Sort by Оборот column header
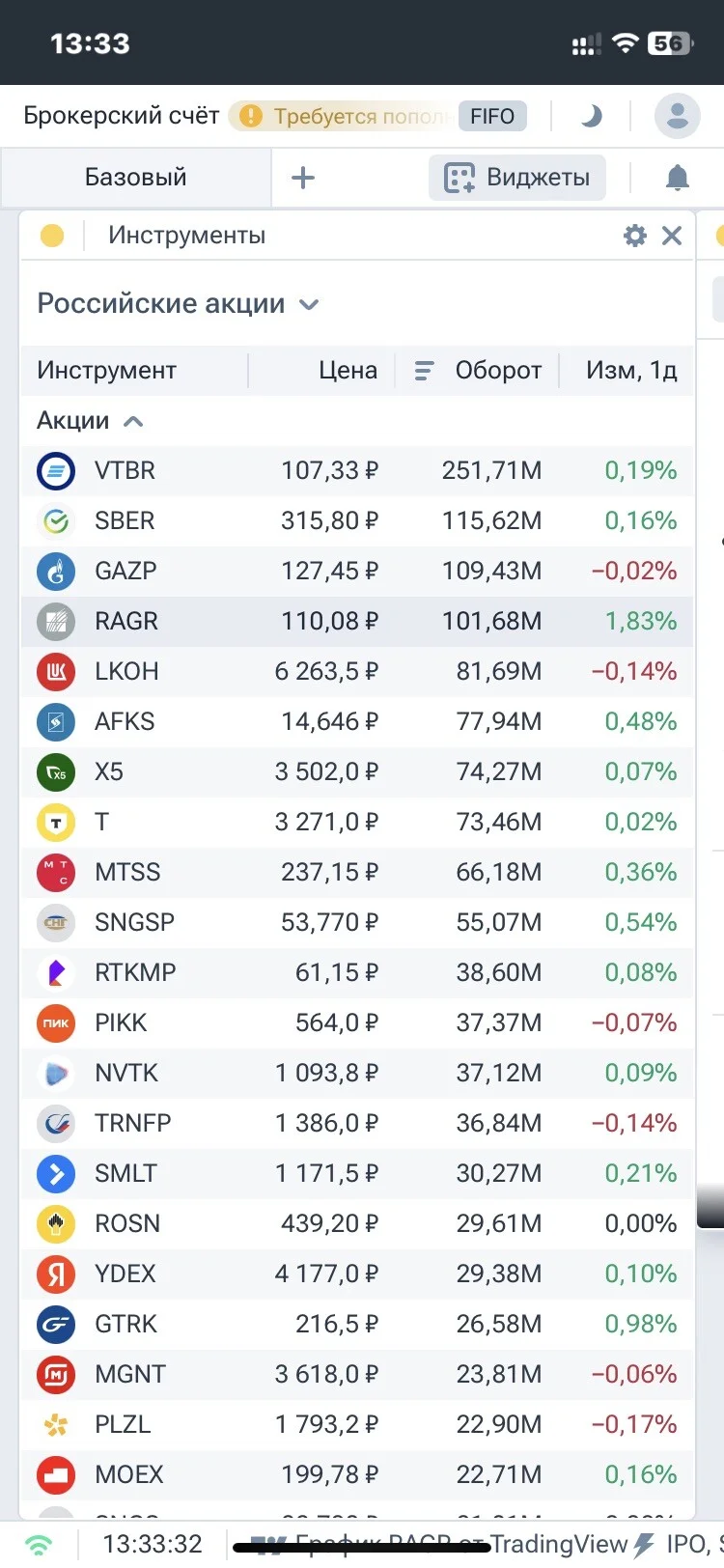 point(478,371)
